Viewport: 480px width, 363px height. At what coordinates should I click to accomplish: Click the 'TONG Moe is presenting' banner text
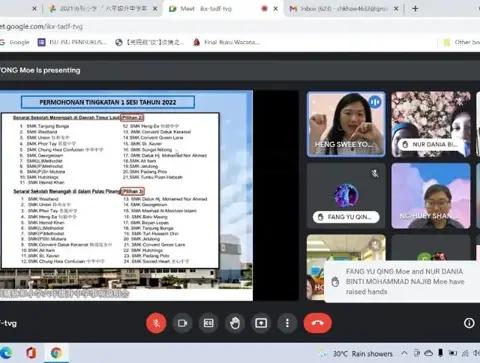pos(40,70)
